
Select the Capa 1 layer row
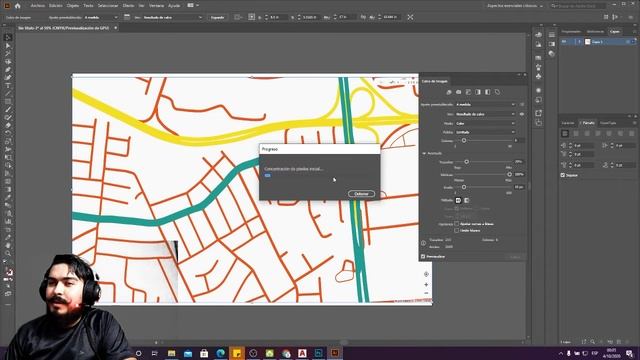click(x=598, y=42)
